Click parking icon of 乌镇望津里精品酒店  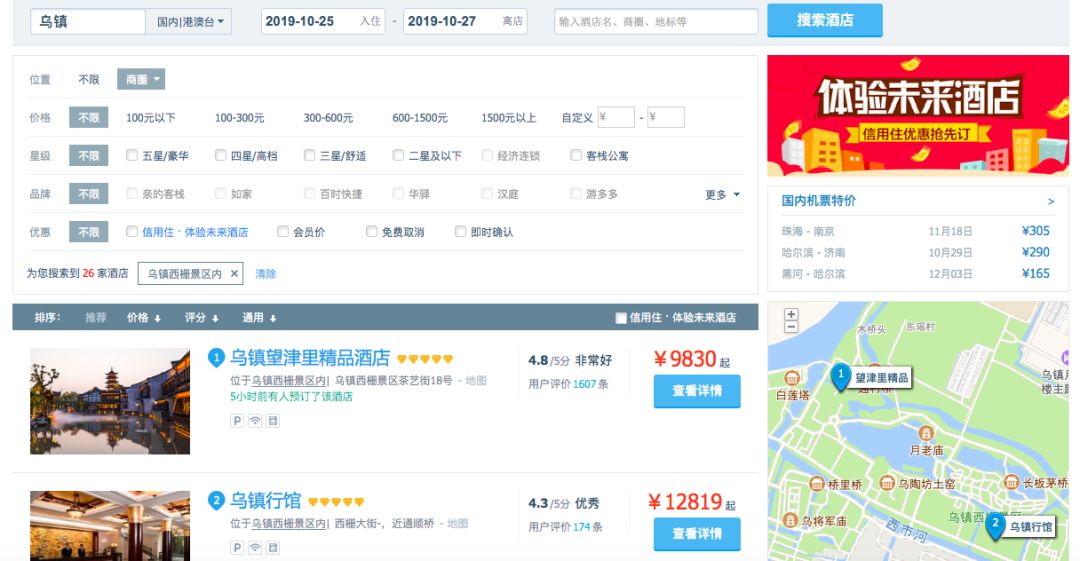(237, 420)
